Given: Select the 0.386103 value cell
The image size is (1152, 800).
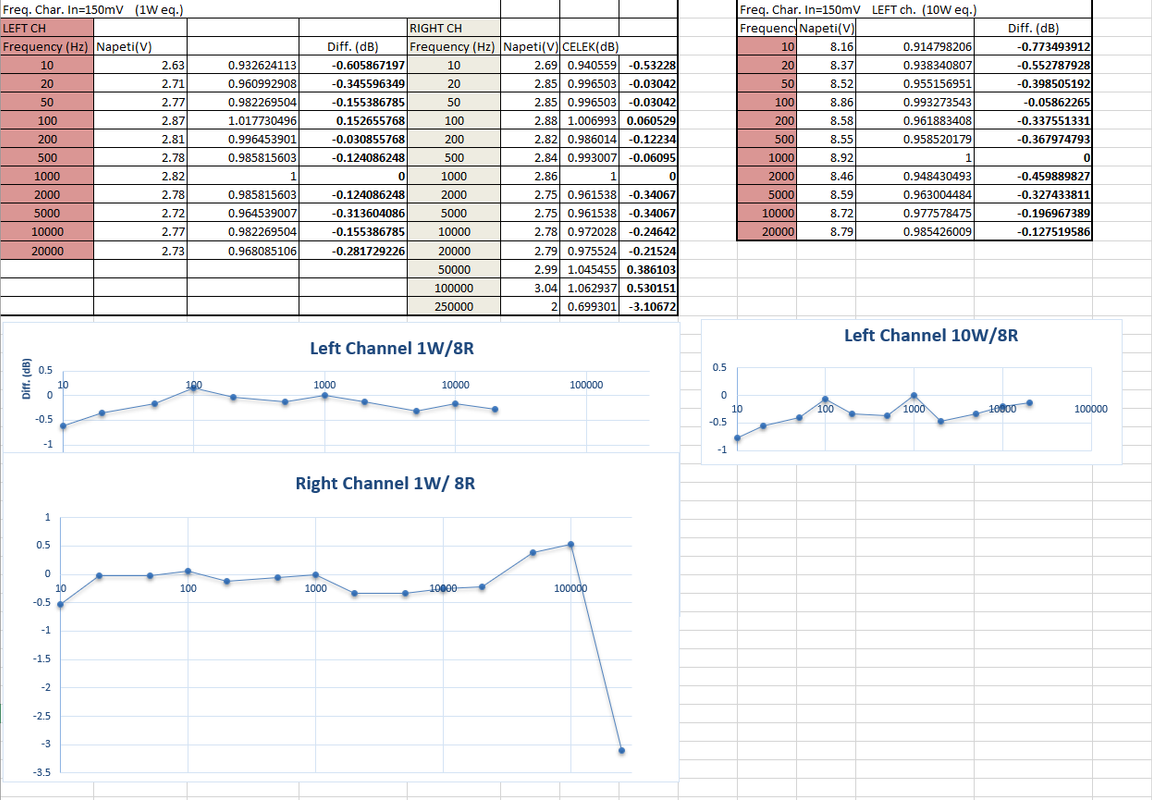Looking at the screenshot, I should coord(648,270).
